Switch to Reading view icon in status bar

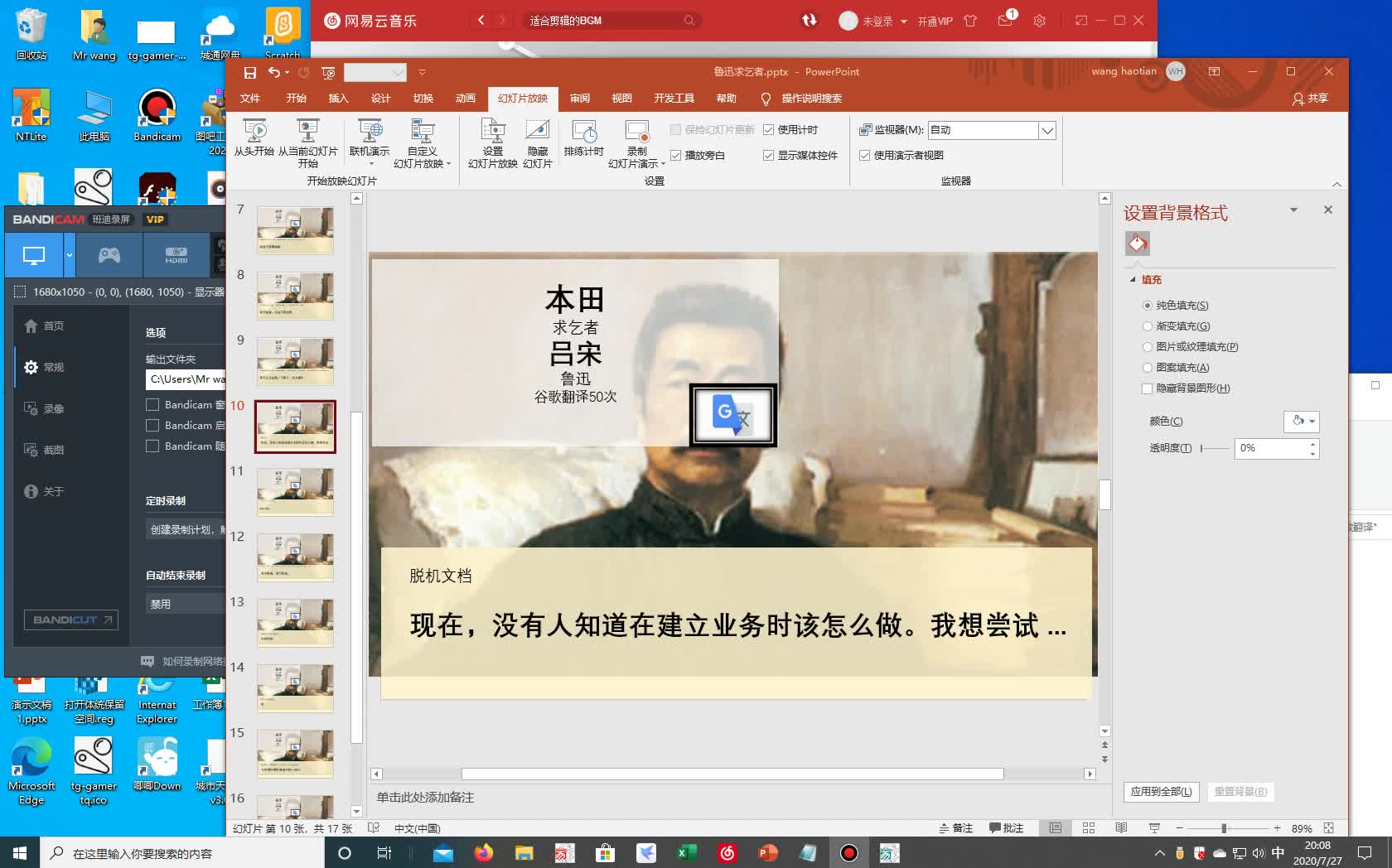(x=1121, y=828)
